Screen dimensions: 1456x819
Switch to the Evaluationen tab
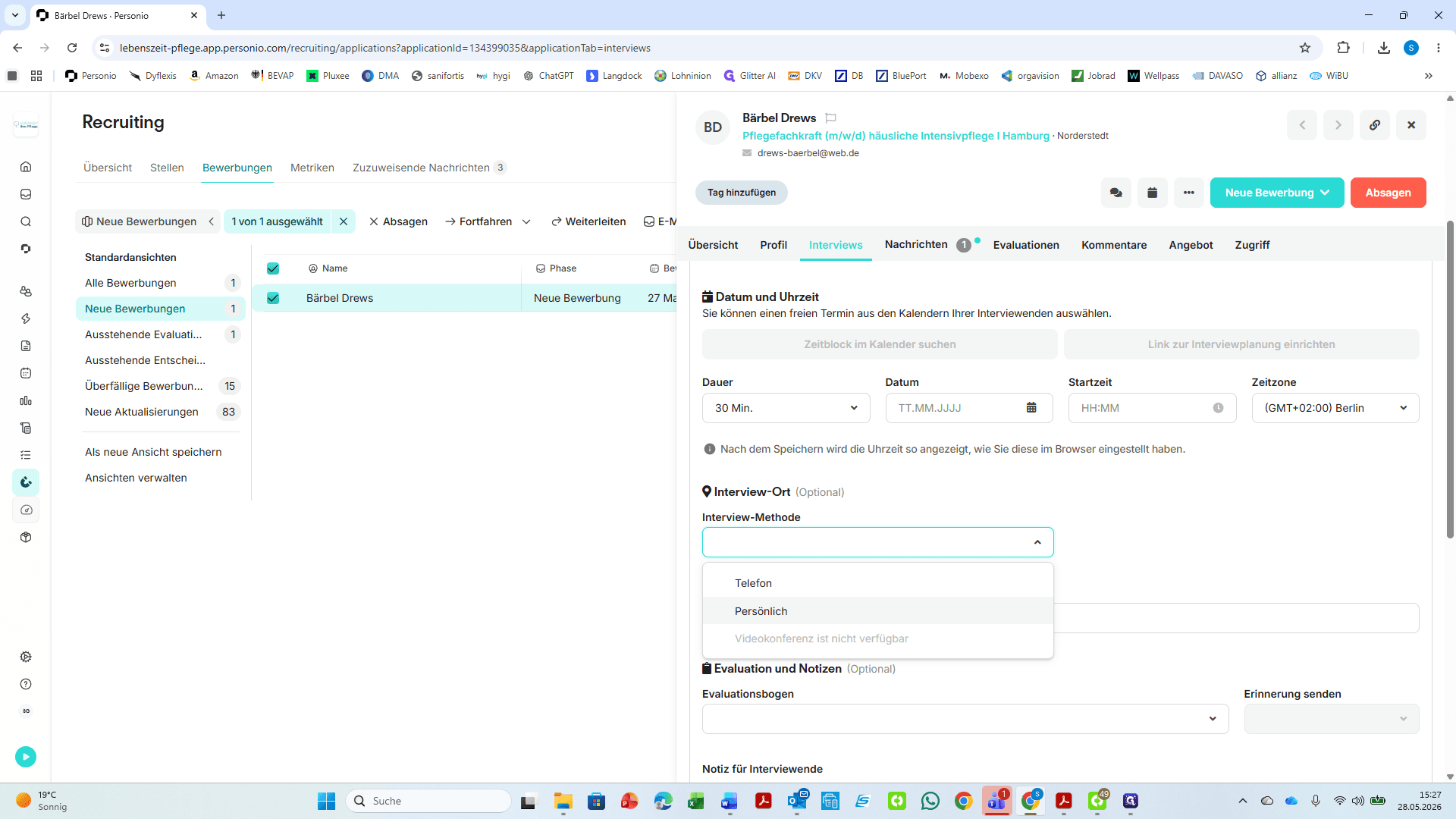pyautogui.click(x=1026, y=245)
